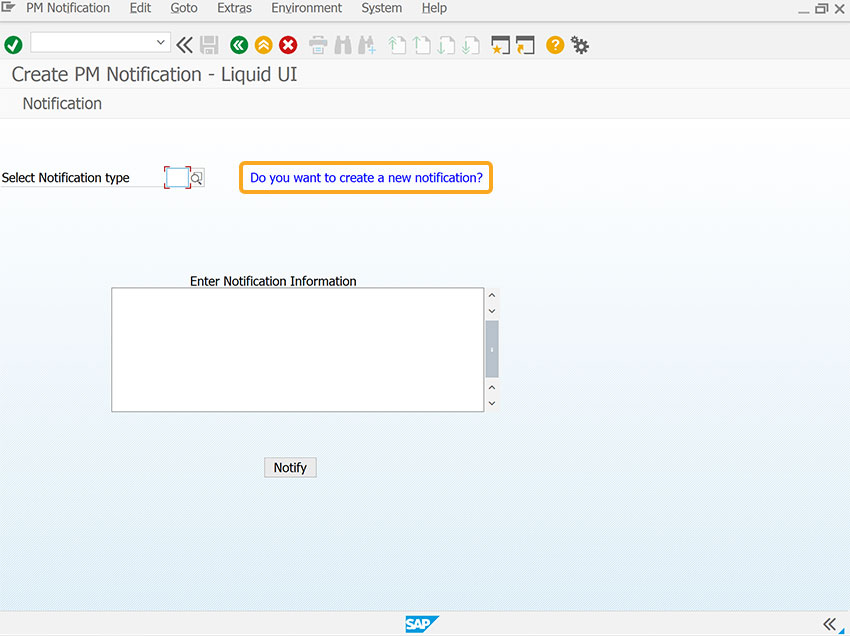Click 'Do you want to create a new notification?'
850x636 pixels.
coord(366,177)
